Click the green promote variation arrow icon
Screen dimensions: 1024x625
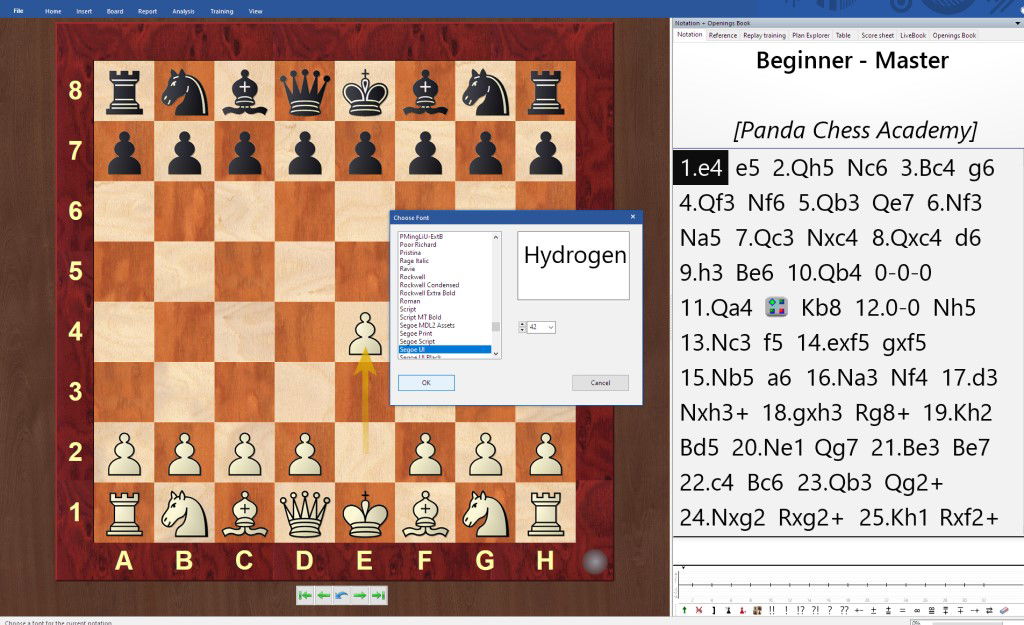point(684,610)
